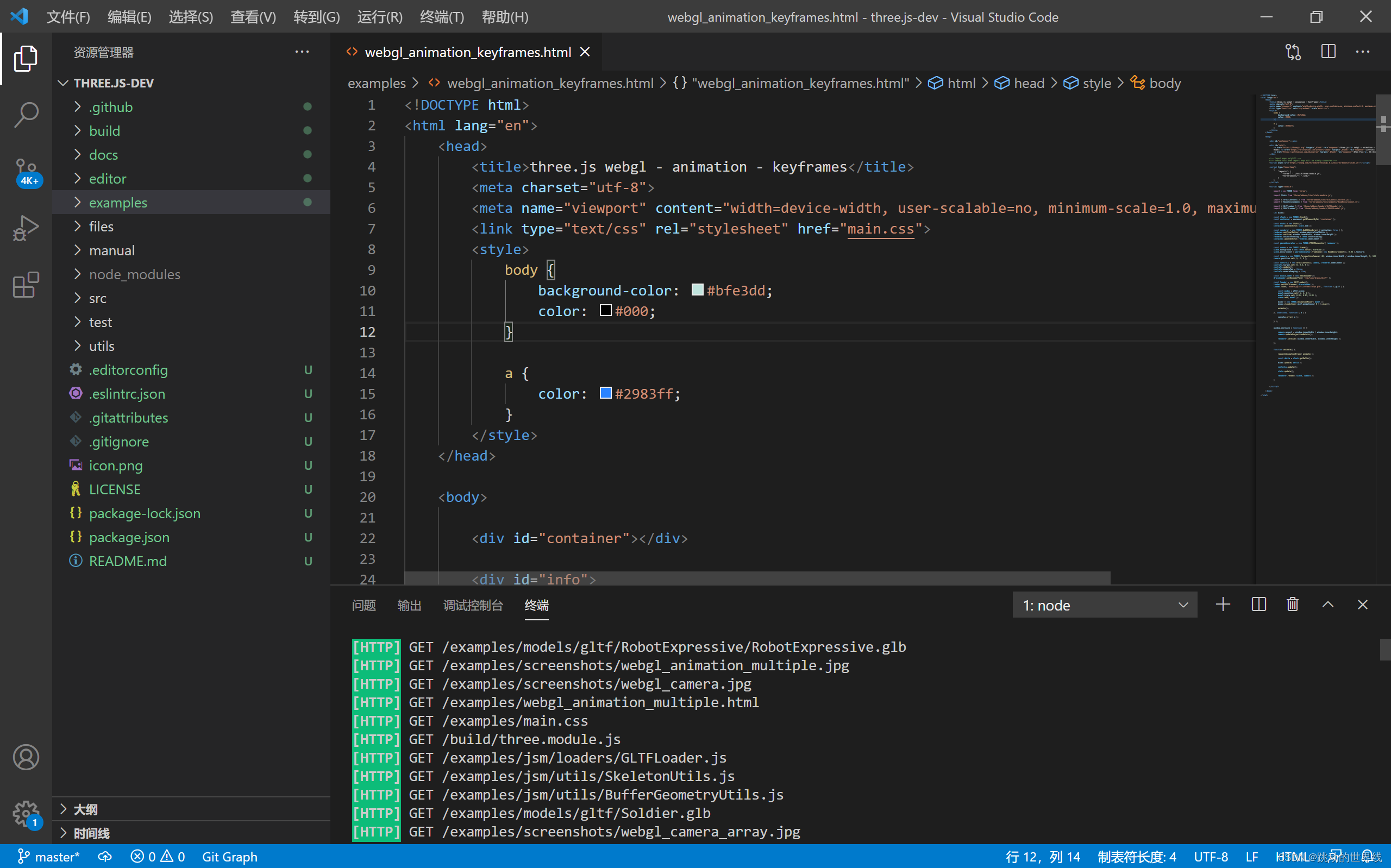Image resolution: width=1391 pixels, height=868 pixels.
Task: Expand the build folder
Action: tap(191, 131)
